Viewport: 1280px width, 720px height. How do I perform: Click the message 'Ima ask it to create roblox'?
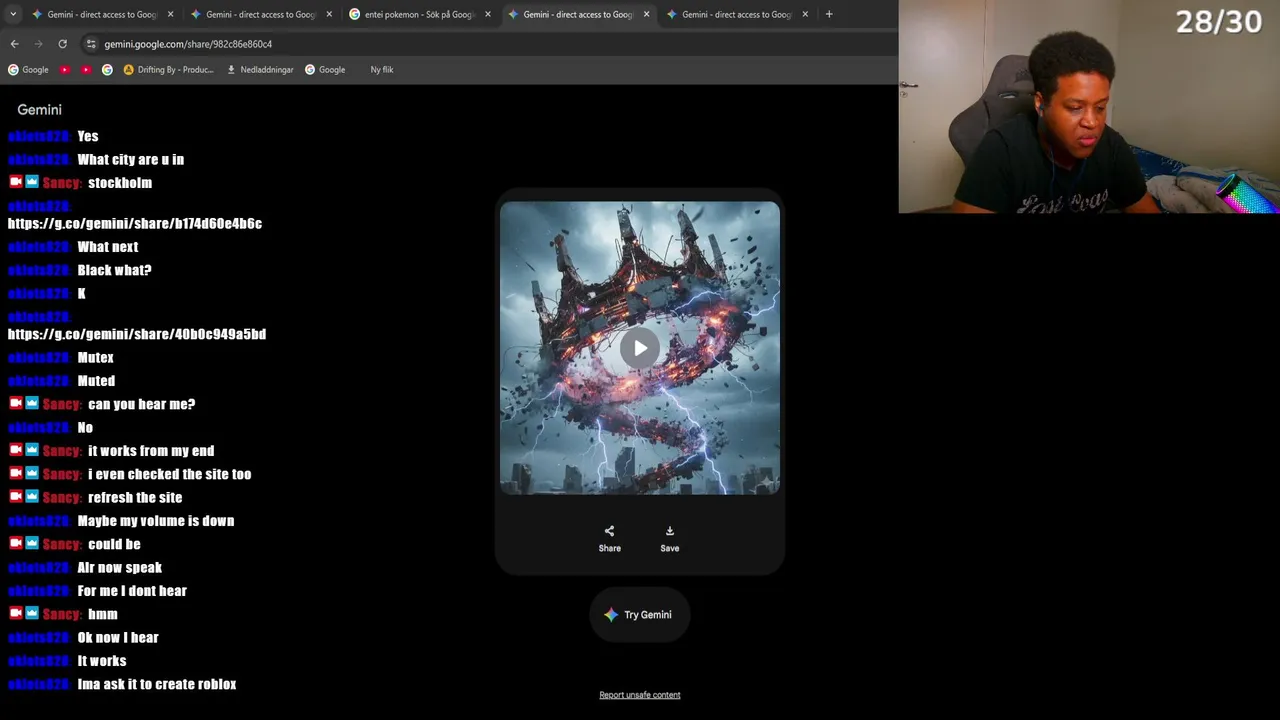click(x=157, y=684)
